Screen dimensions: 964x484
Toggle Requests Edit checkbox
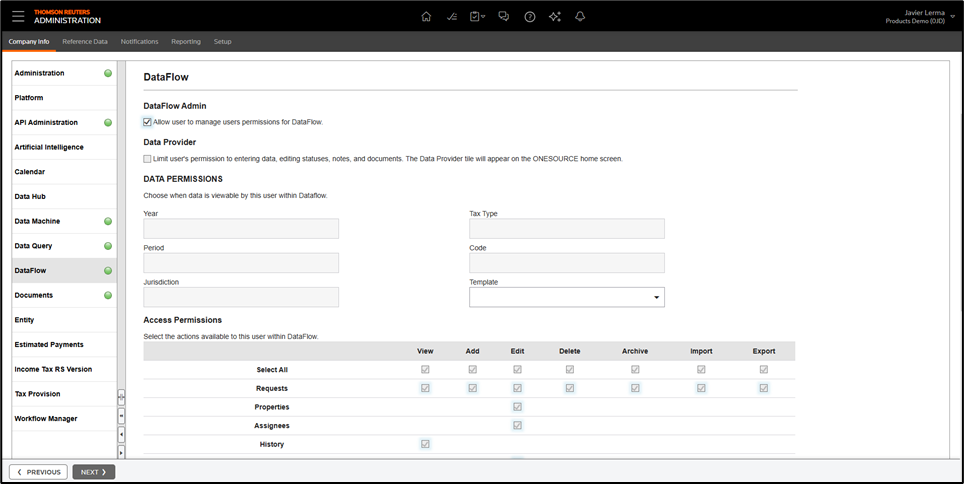coord(518,388)
